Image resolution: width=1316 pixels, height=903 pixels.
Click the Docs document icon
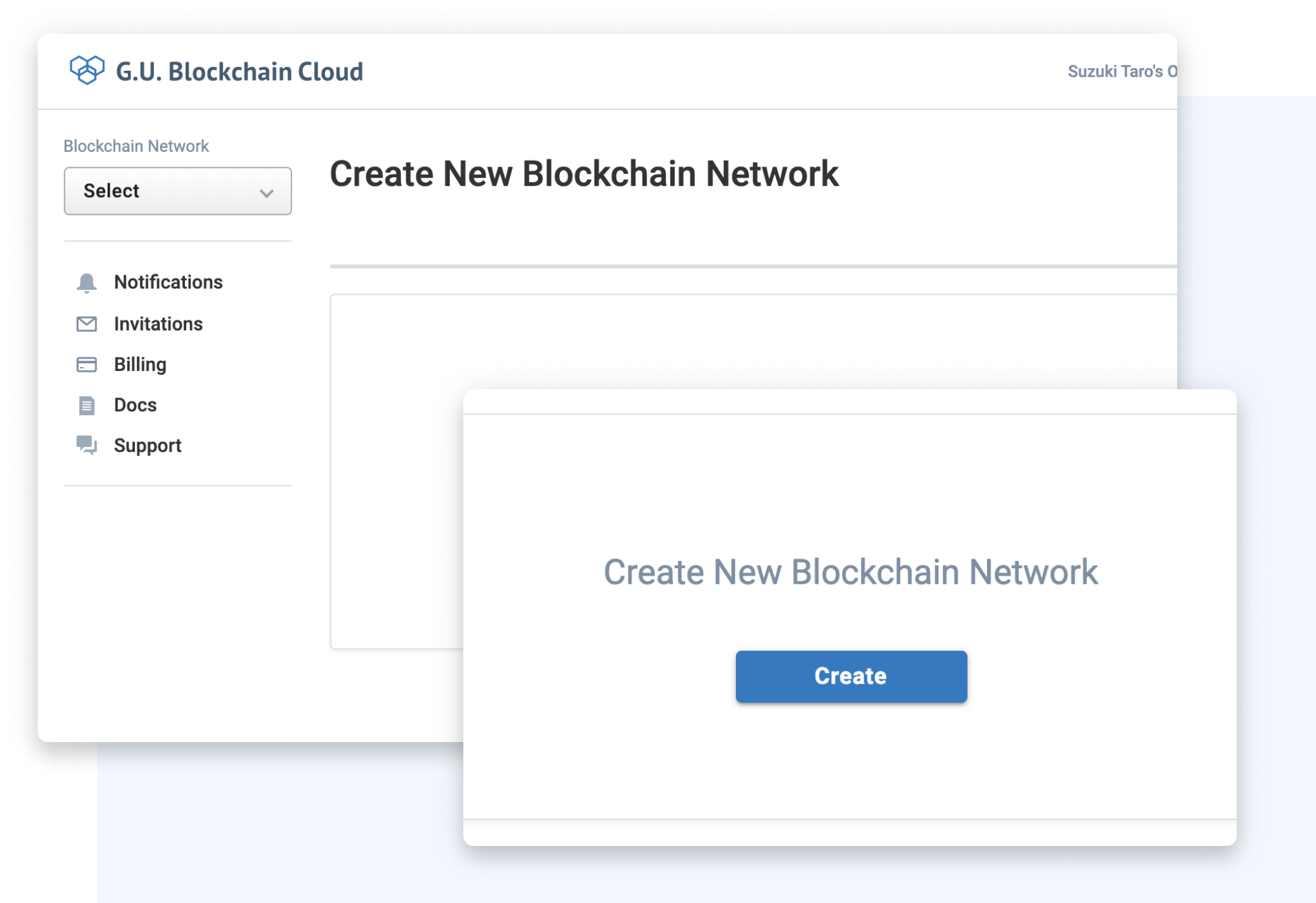pos(86,405)
